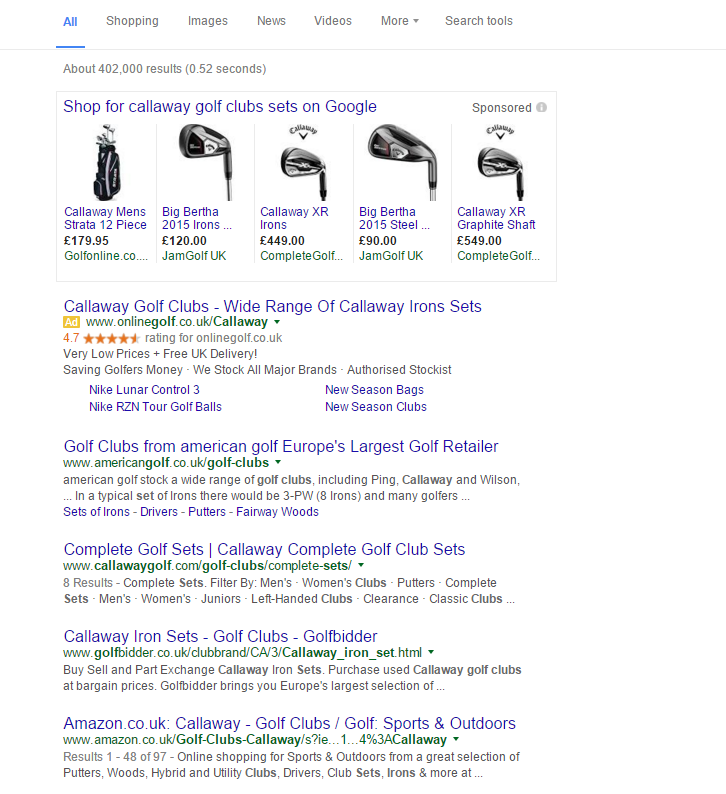The width and height of the screenshot is (726, 794).
Task: Switch to the Shopping tab
Action: (x=132, y=21)
